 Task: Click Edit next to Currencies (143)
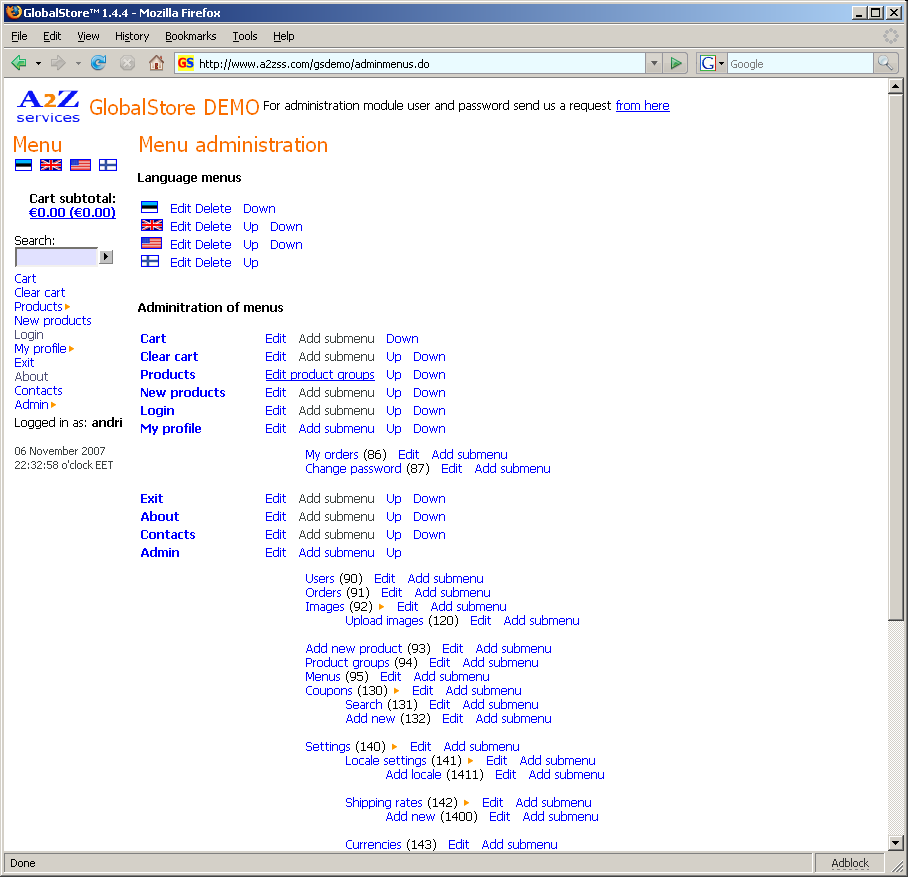click(459, 845)
